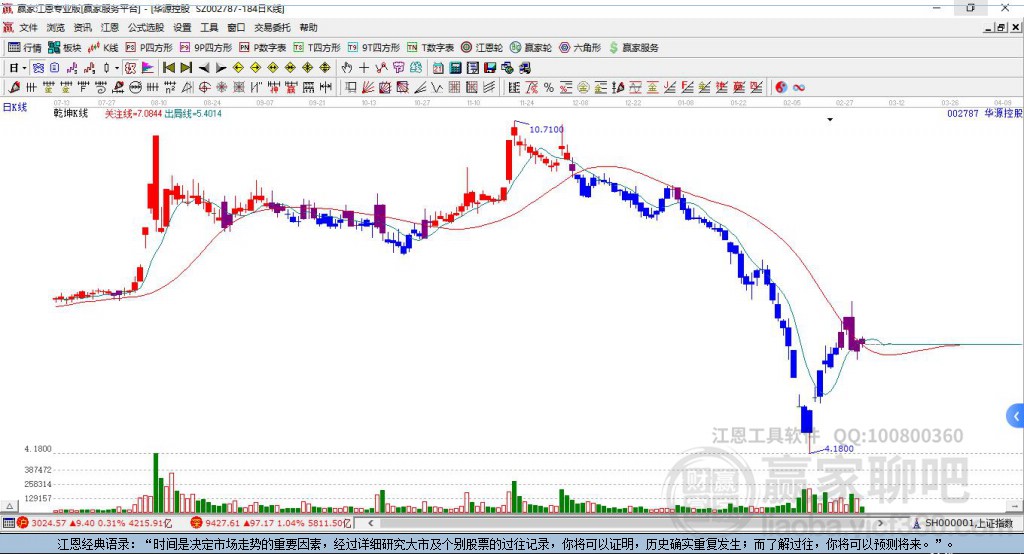Image resolution: width=1024 pixels, height=554 pixels.
Task: Open P四方形 tool
Action: pos(149,48)
